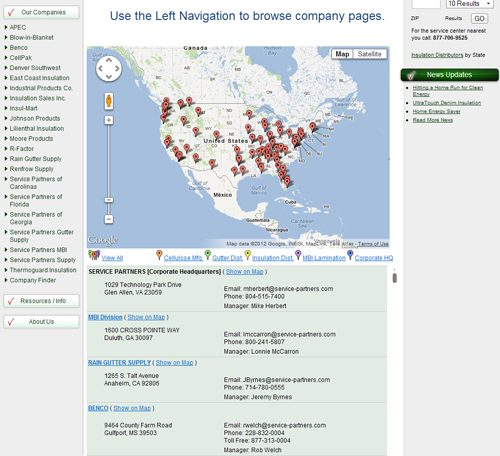Viewport: 500px width, 456px height.
Task: Open the Our Companies menu
Action: (x=41, y=13)
